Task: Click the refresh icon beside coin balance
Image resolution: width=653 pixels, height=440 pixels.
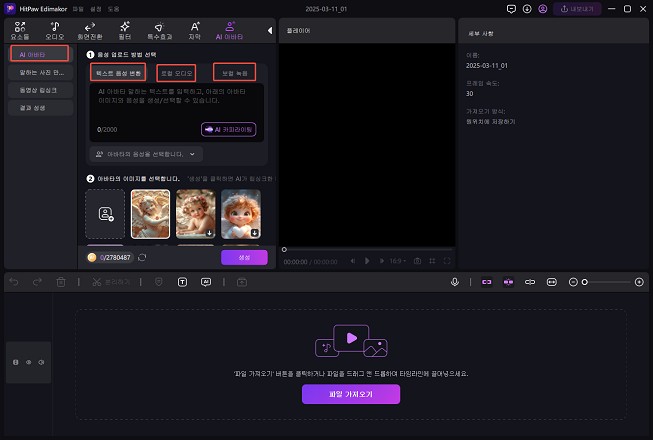Action: click(x=142, y=257)
